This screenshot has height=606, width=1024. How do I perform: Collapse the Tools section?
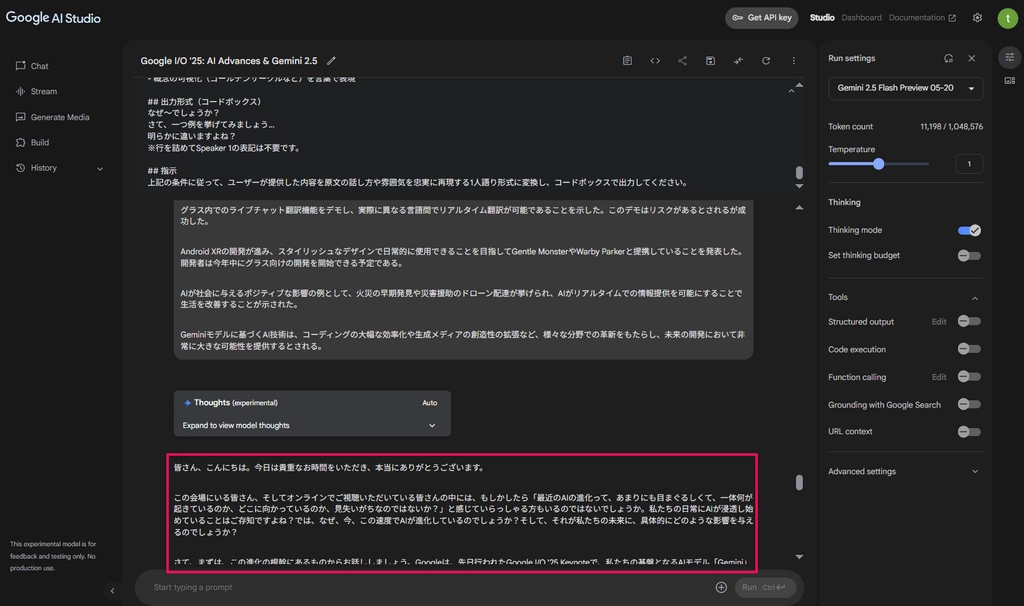pyautogui.click(x=974, y=298)
